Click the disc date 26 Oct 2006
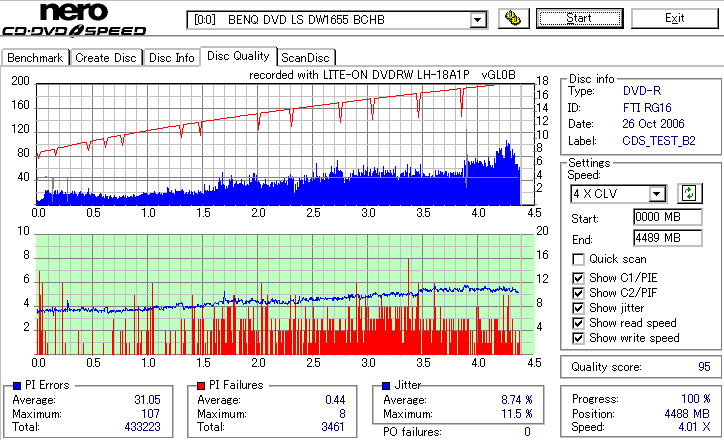Screen dimensions: 724x441 click(653, 124)
